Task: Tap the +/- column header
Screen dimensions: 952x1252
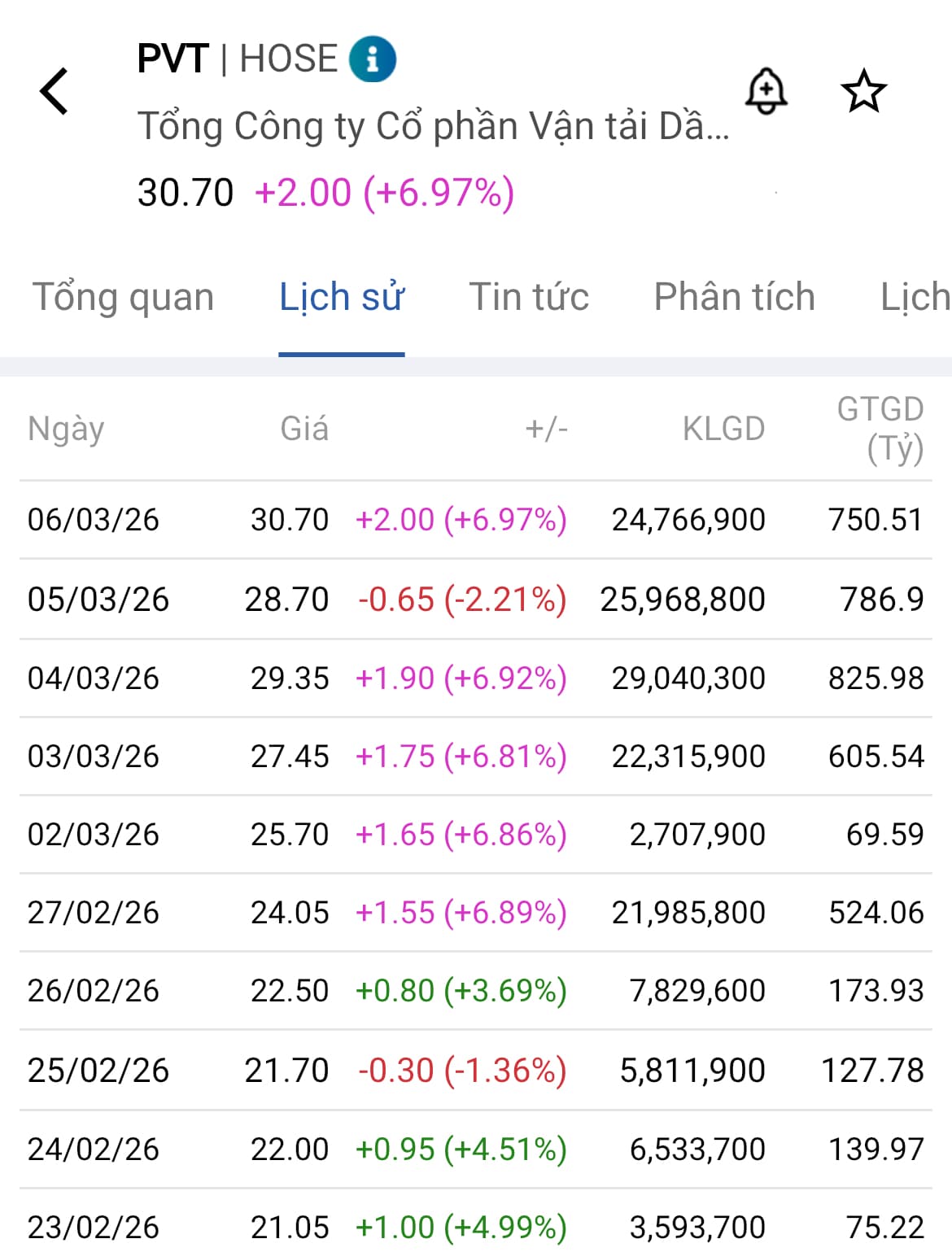Action: click(546, 429)
